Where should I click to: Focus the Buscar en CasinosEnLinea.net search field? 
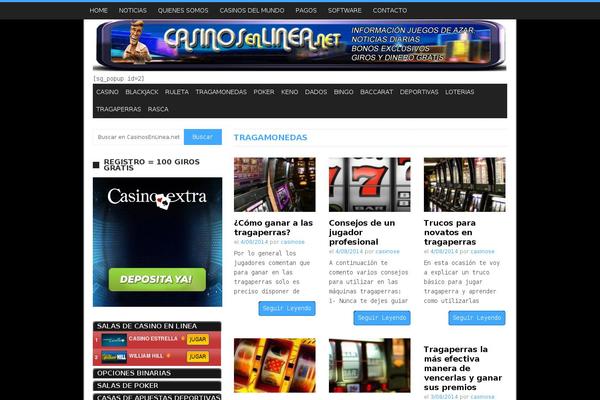click(139, 137)
